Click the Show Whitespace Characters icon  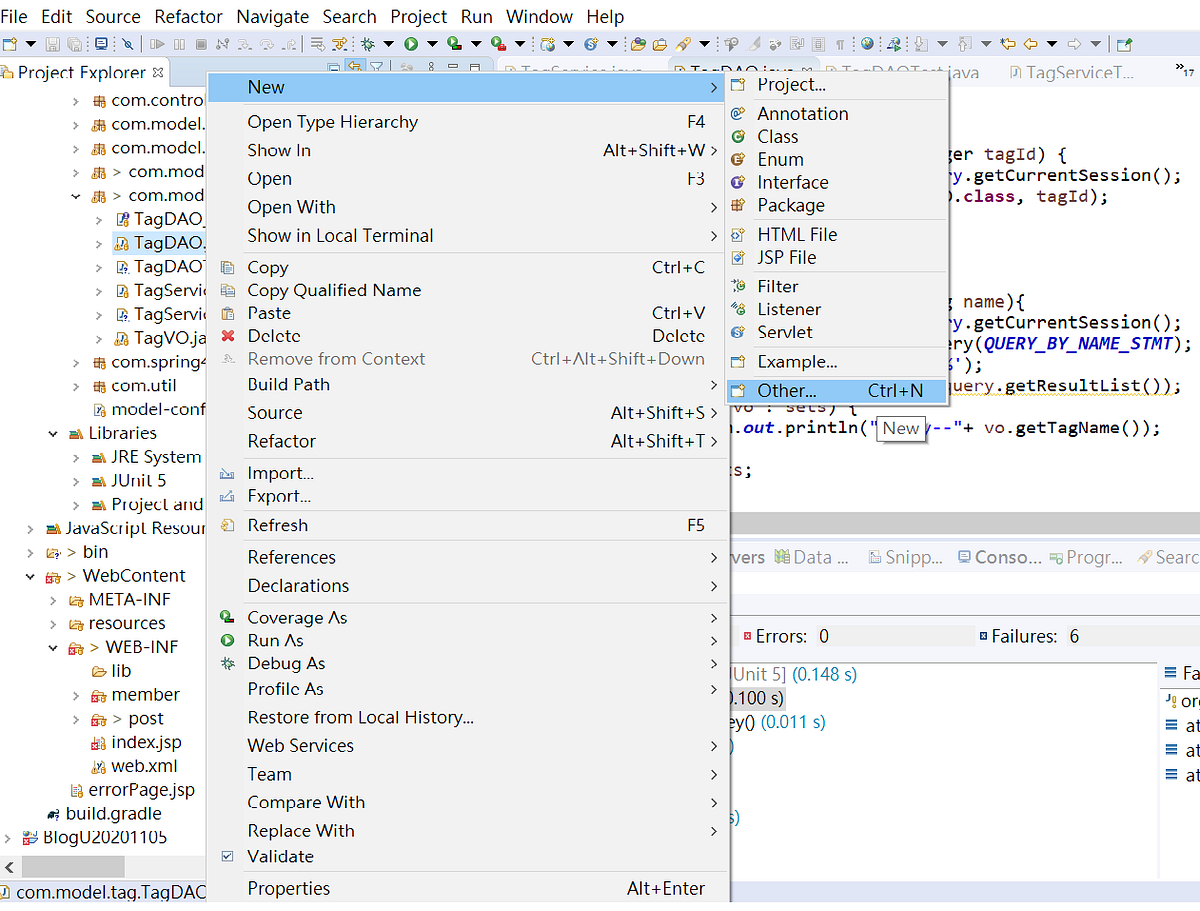point(840,45)
